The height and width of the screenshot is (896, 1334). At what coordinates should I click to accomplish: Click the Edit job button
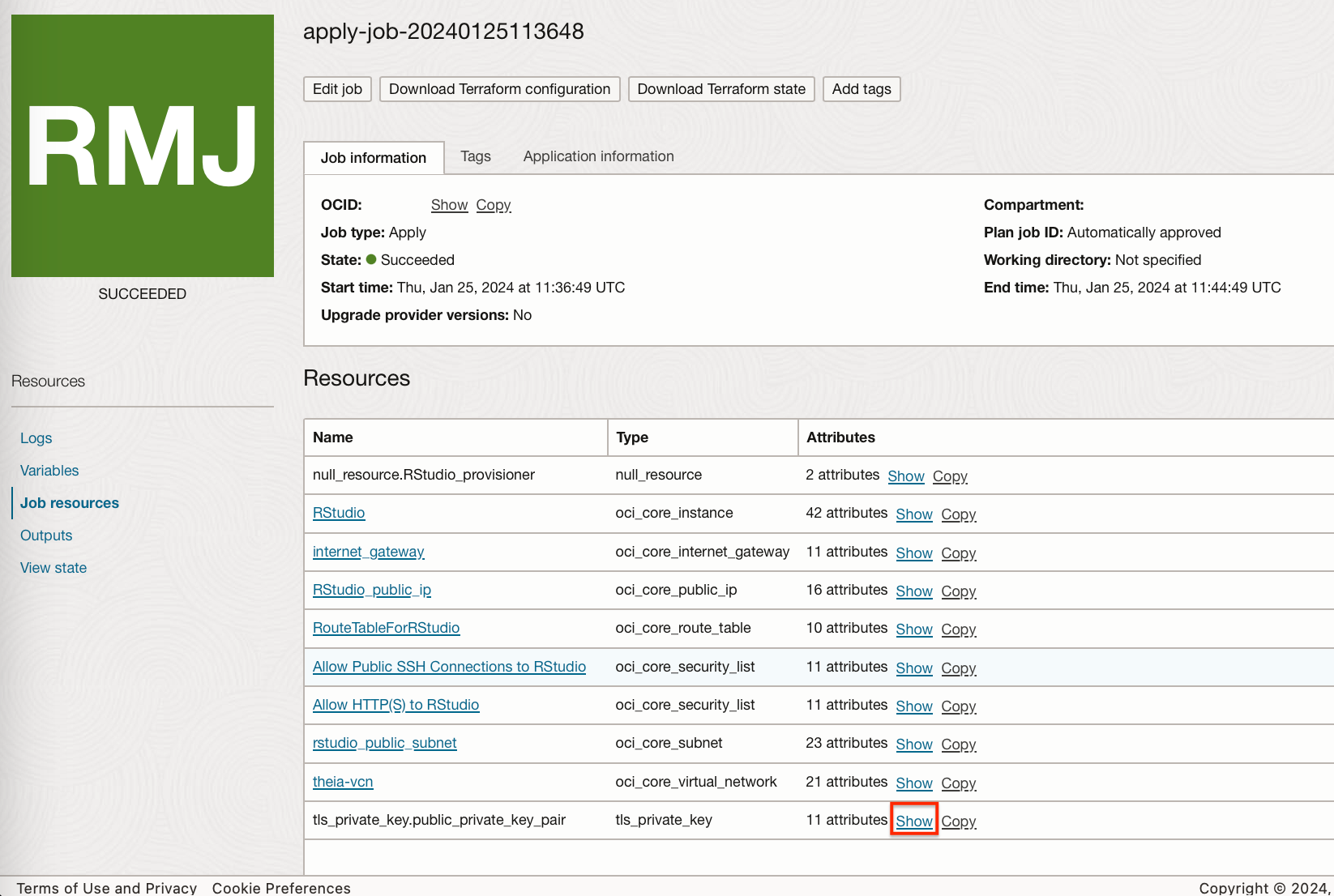click(337, 89)
